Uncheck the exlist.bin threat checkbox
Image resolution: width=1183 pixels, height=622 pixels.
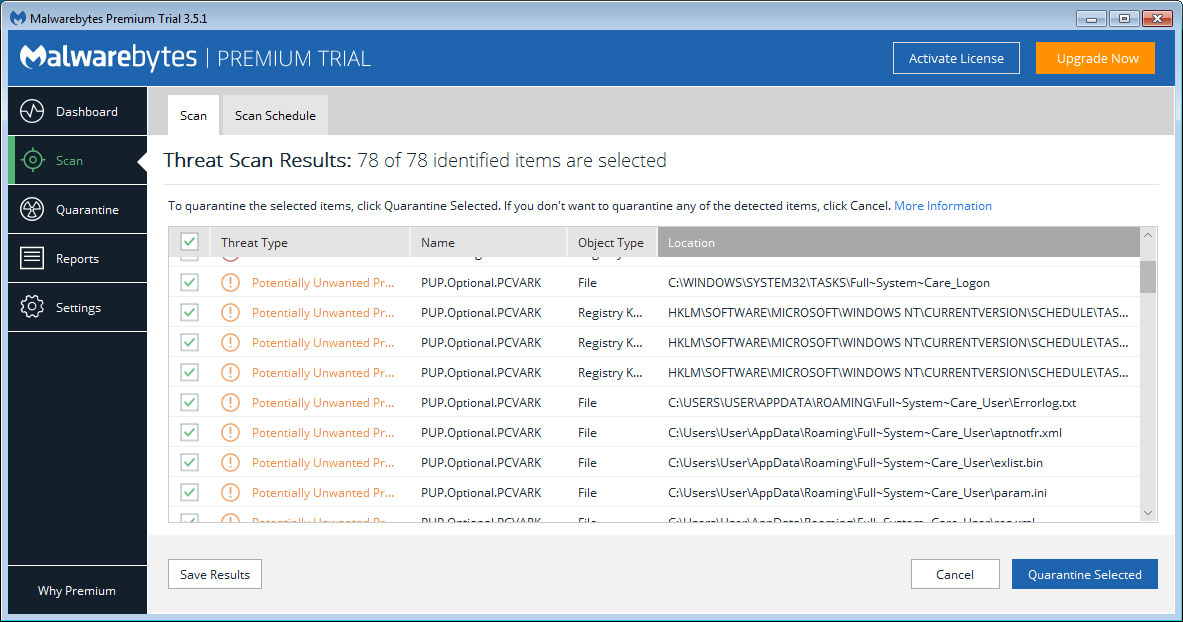point(189,463)
